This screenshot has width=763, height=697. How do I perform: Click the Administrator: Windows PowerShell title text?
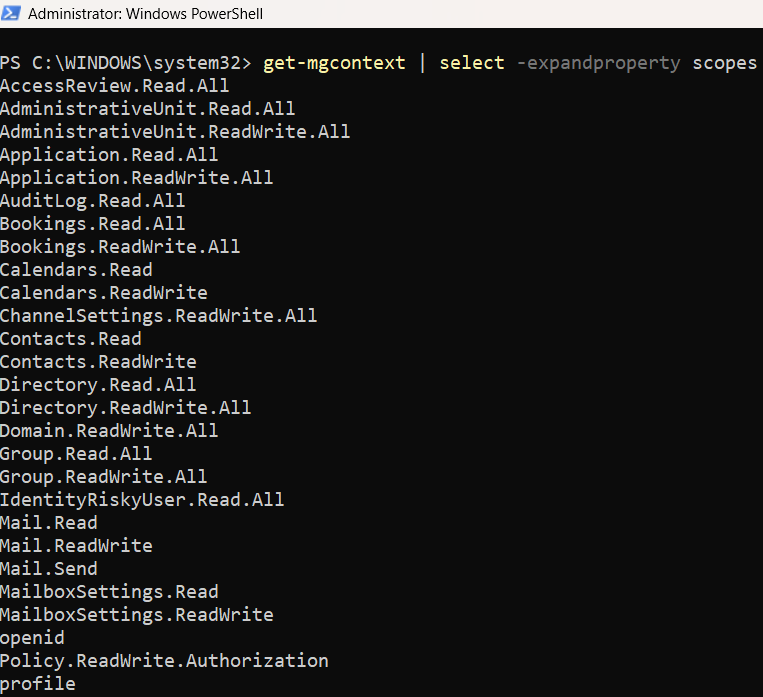click(x=145, y=14)
